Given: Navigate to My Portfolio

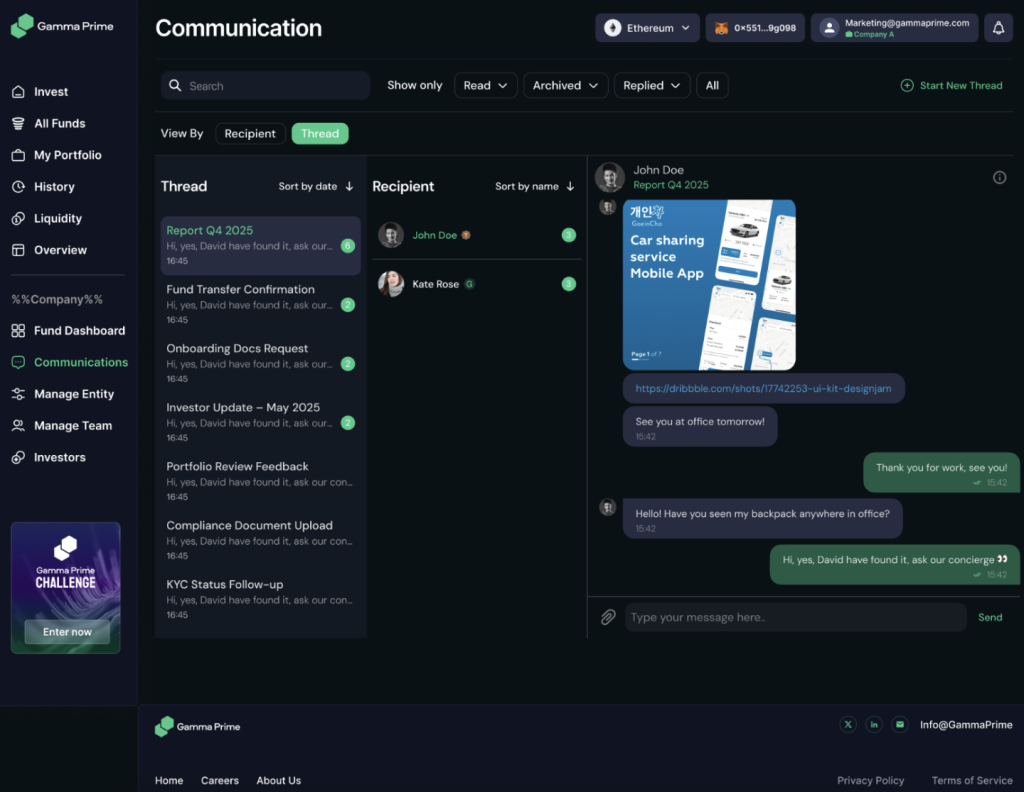Looking at the screenshot, I should point(68,155).
